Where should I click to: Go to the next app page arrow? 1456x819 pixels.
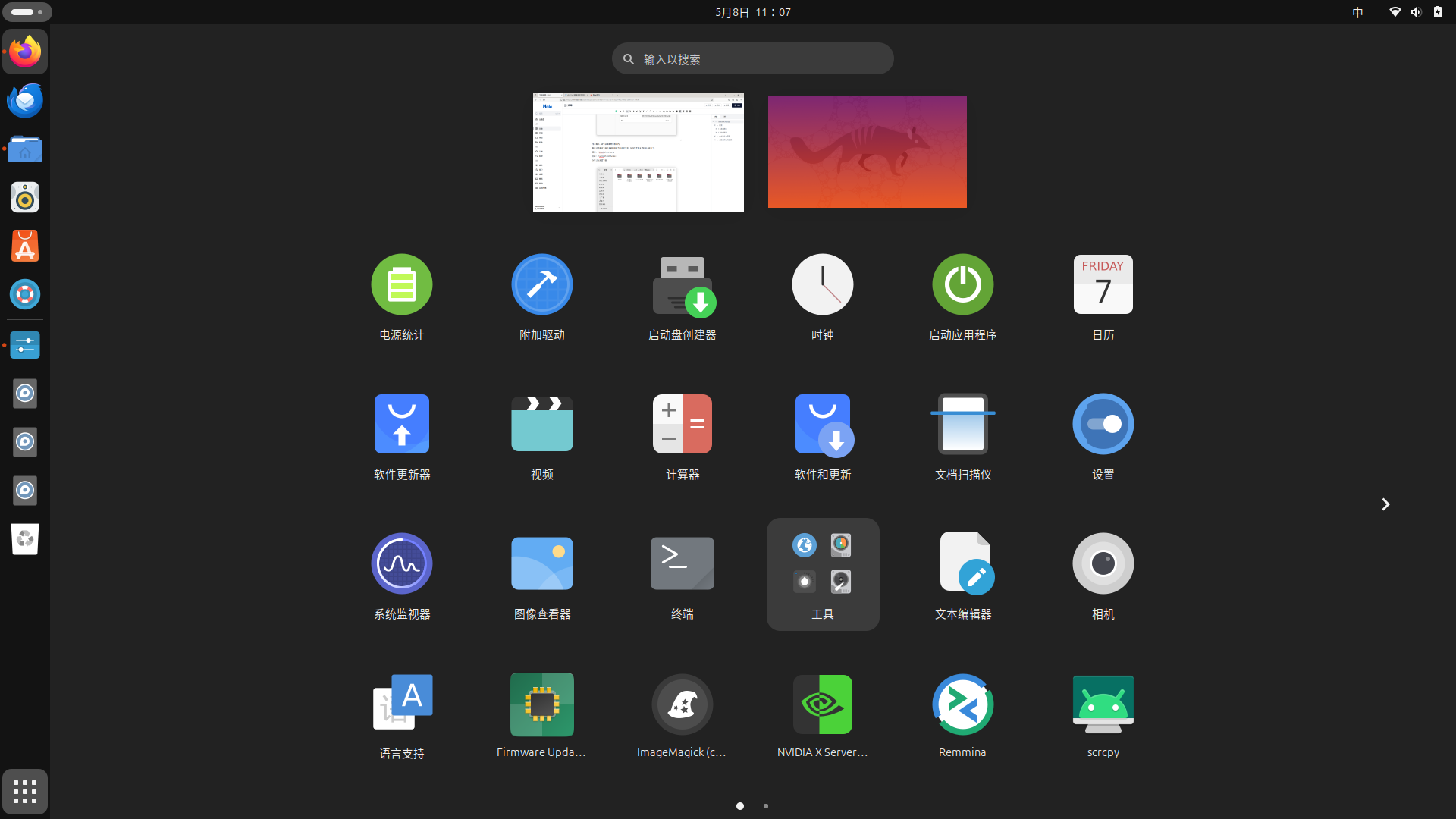click(1385, 504)
